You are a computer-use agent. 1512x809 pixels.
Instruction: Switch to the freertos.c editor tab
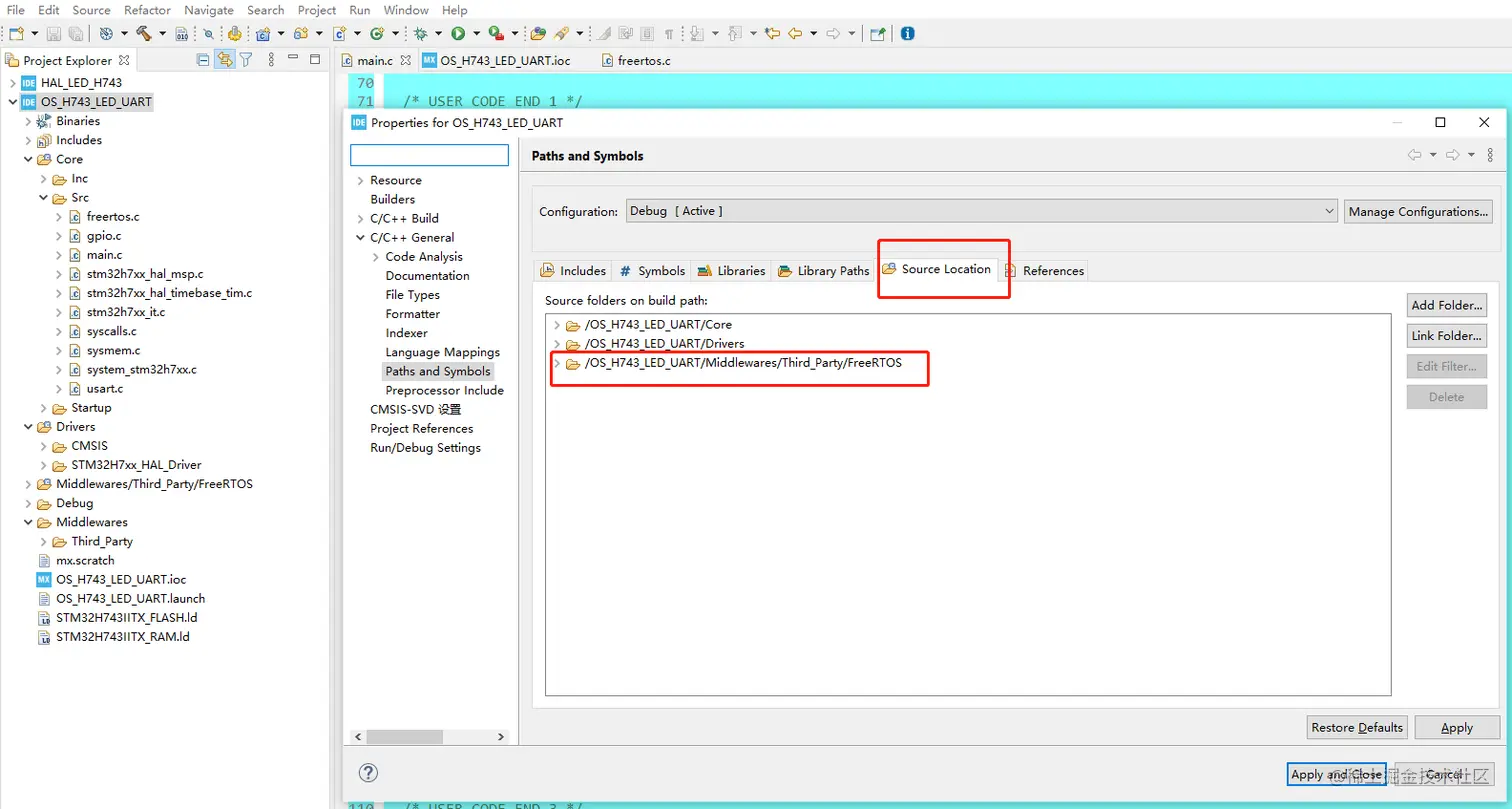[x=636, y=60]
